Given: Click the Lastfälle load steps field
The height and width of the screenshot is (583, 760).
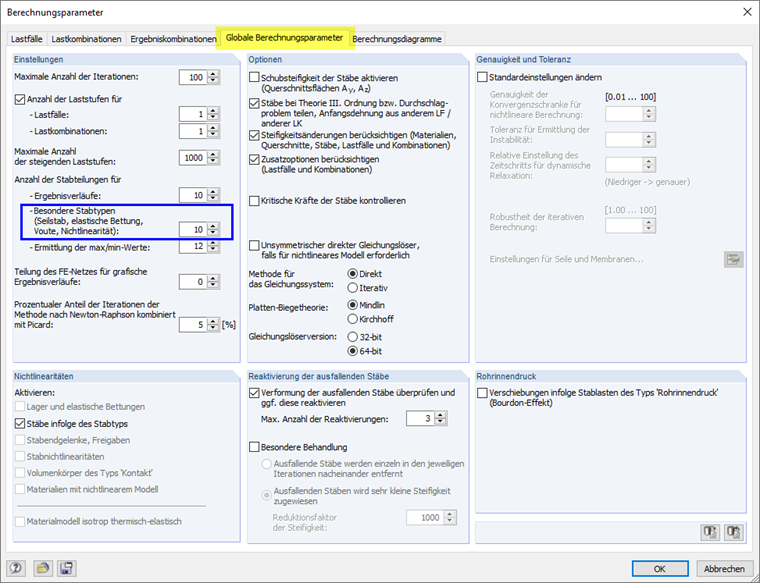Looking at the screenshot, I should tap(193, 114).
